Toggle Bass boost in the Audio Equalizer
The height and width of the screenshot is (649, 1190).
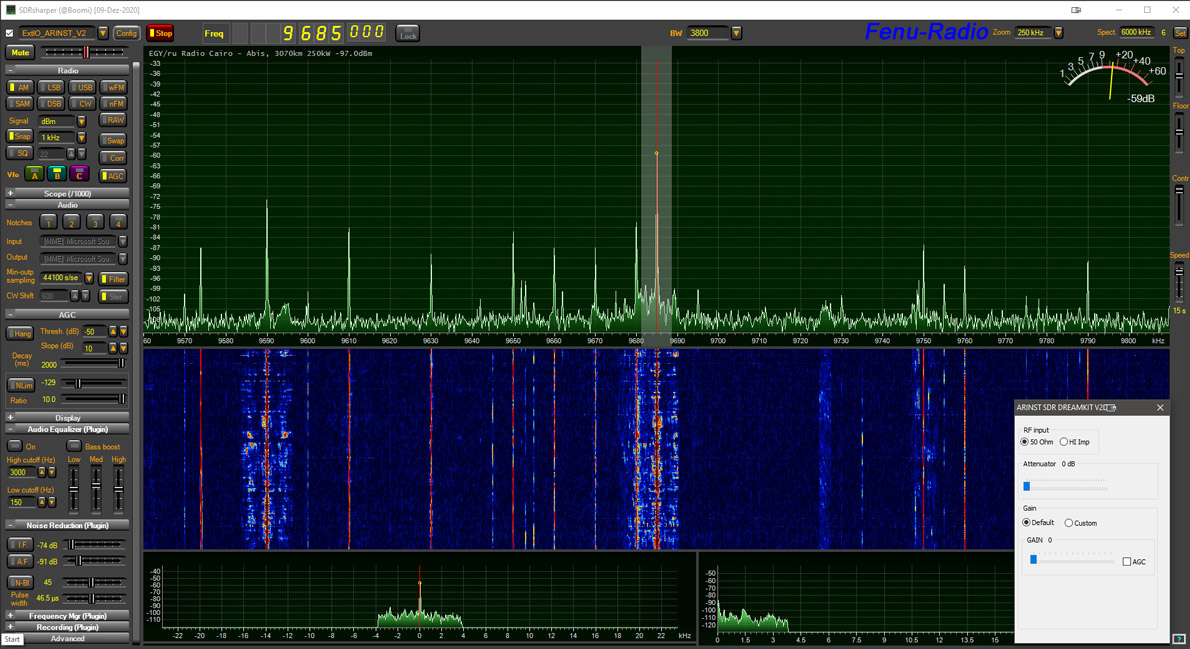coord(76,446)
